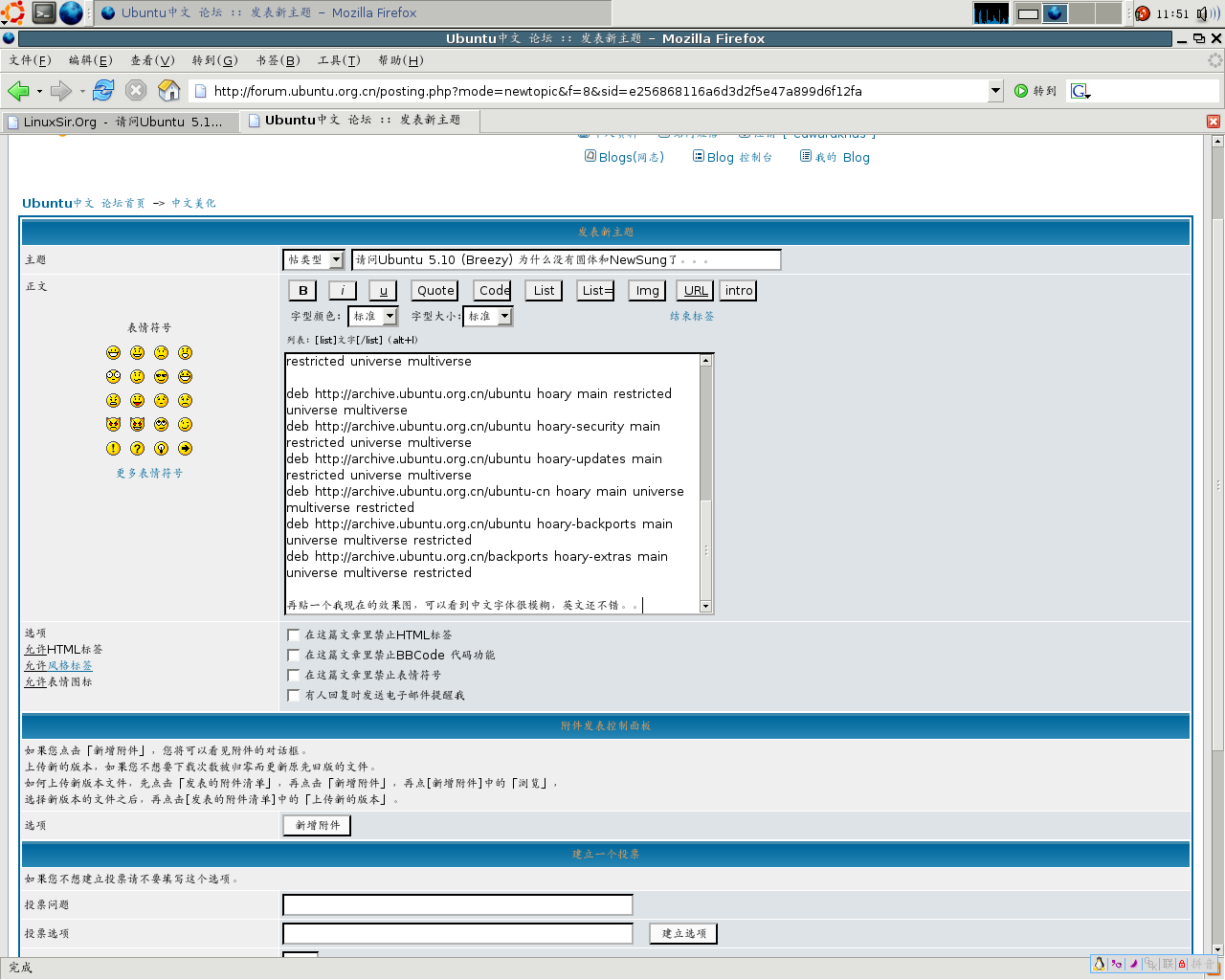This screenshot has width=1225, height=980.
Task: Open the 查看(V) menu
Action: point(152,60)
